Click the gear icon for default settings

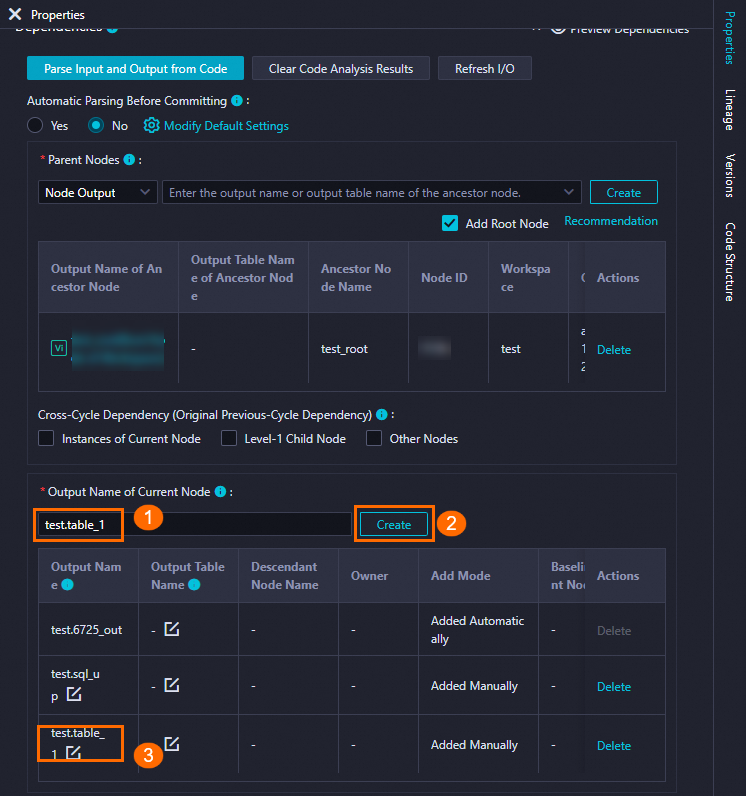pos(151,125)
